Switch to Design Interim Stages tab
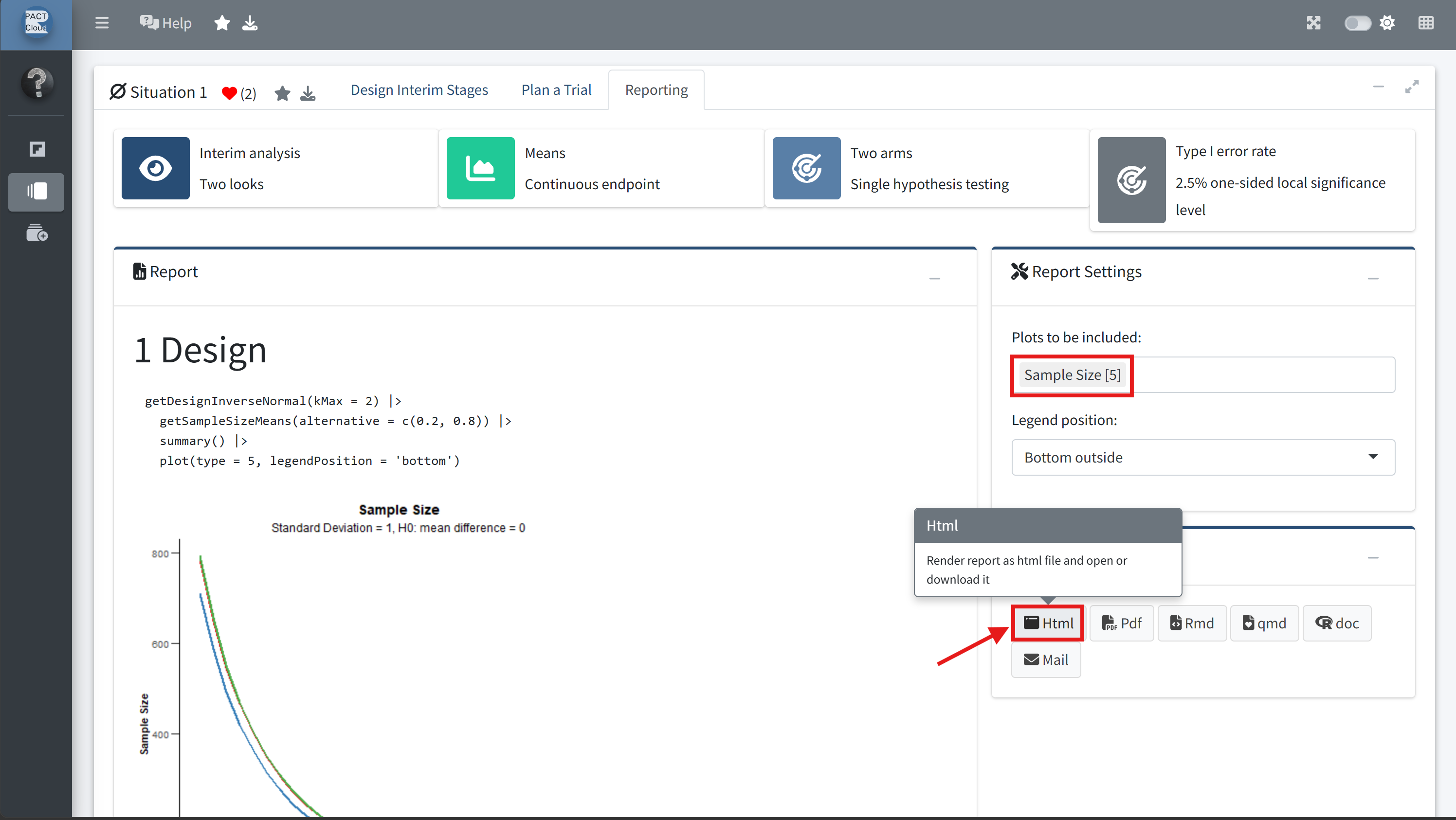Viewport: 1456px width, 820px height. point(419,90)
